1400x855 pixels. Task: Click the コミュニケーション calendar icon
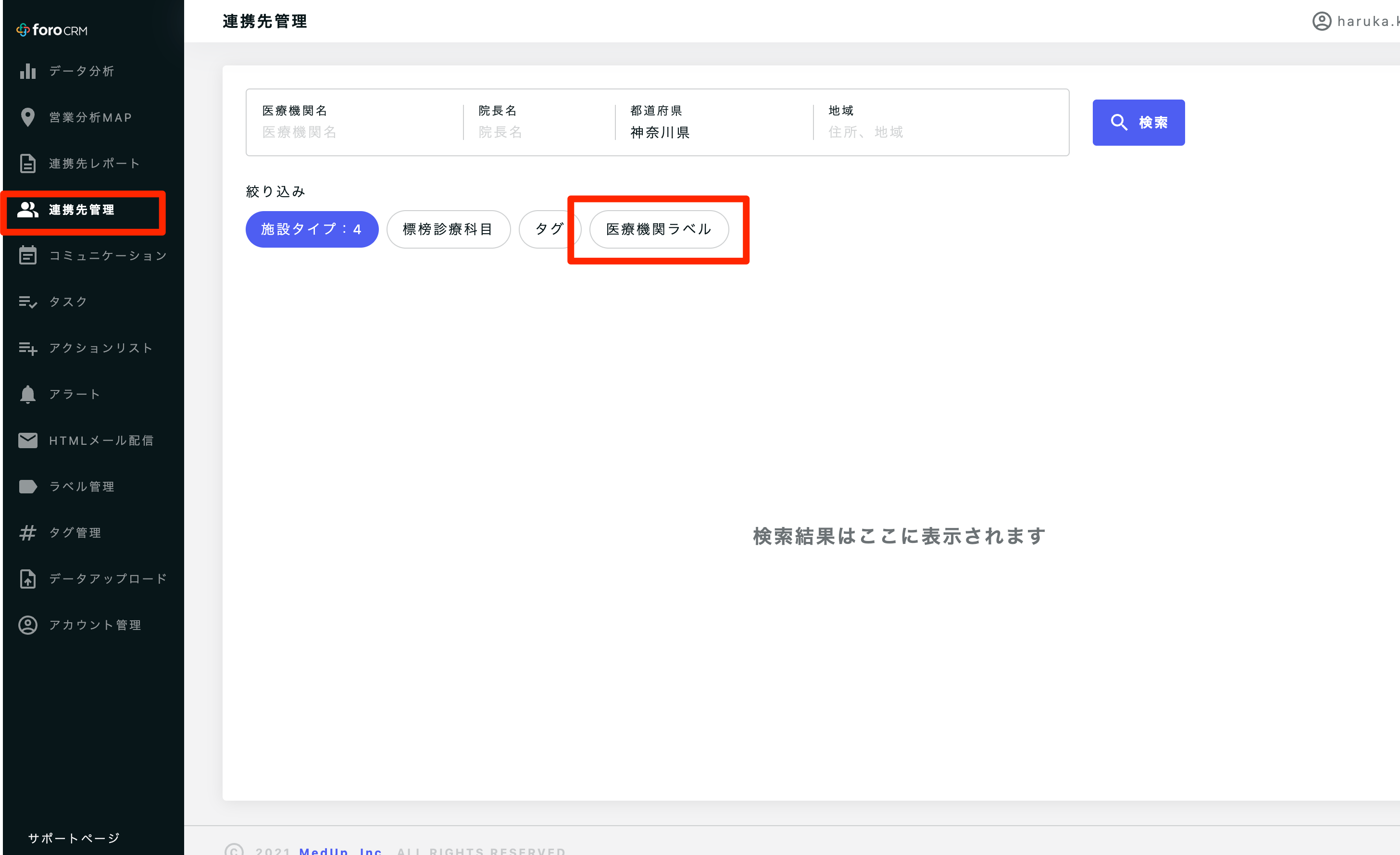pyautogui.click(x=28, y=255)
